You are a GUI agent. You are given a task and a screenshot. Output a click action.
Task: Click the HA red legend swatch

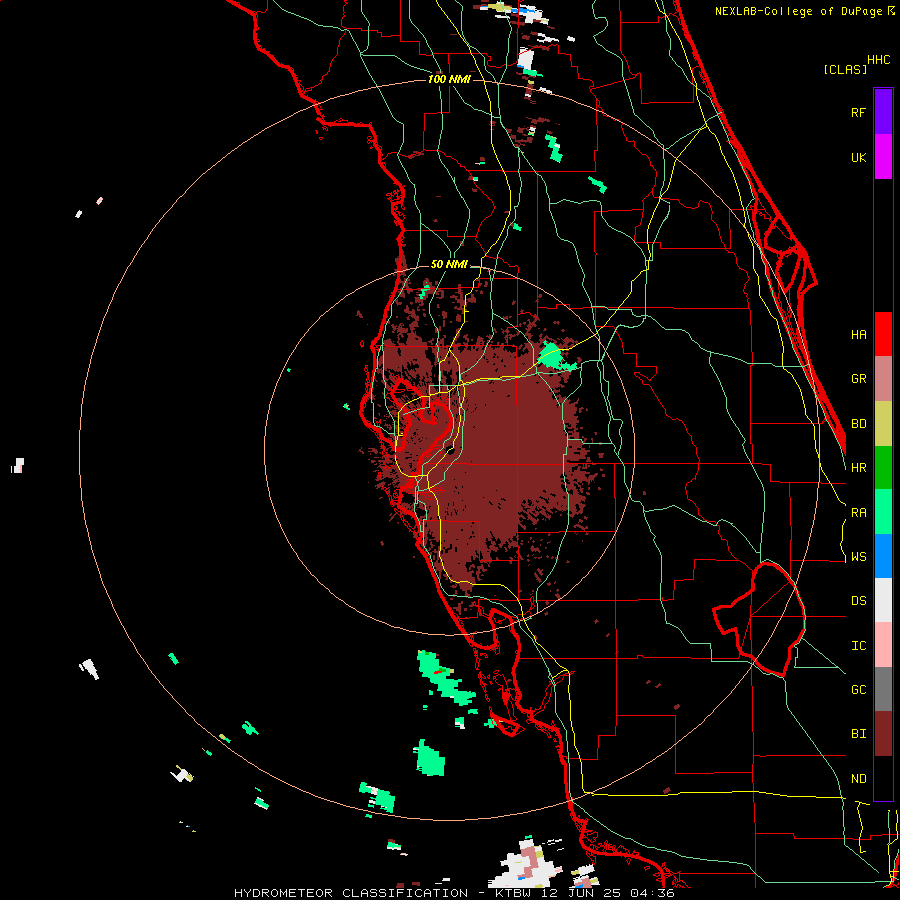[x=883, y=334]
